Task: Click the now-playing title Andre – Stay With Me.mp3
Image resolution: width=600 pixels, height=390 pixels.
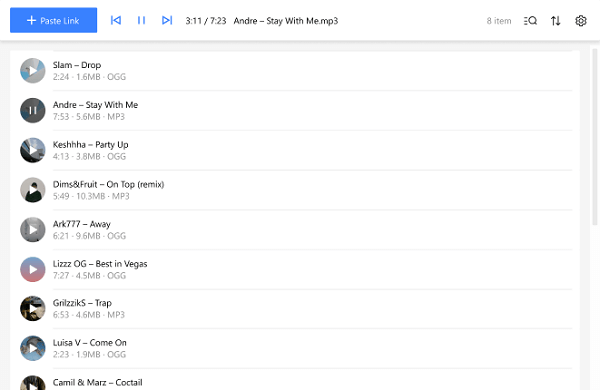Action: click(x=286, y=21)
